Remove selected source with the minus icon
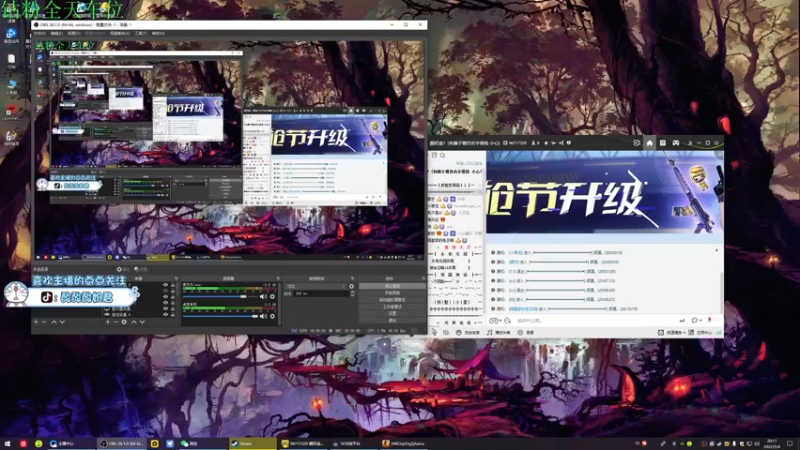 pyautogui.click(x=116, y=322)
